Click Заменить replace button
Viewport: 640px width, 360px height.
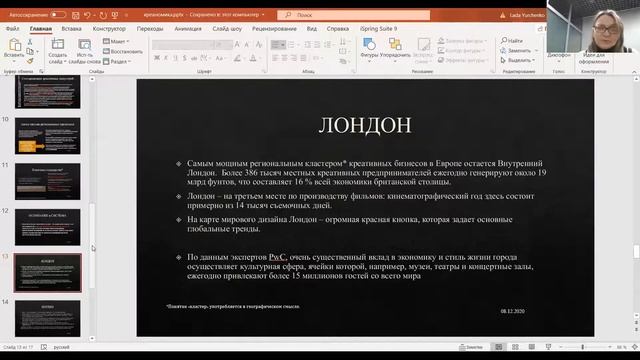pyautogui.click(x=516, y=50)
